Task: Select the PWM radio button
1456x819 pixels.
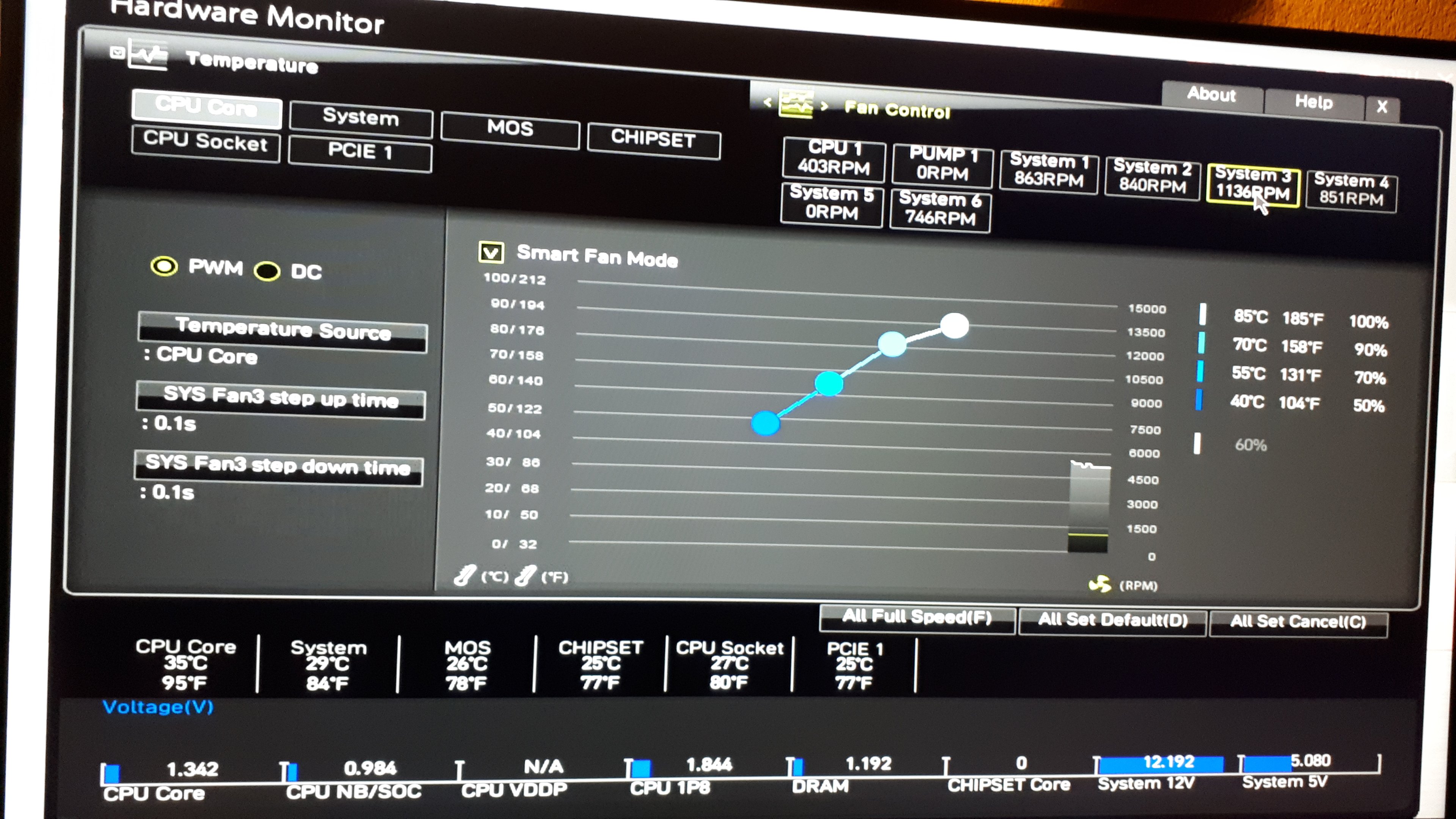Action: point(164,266)
